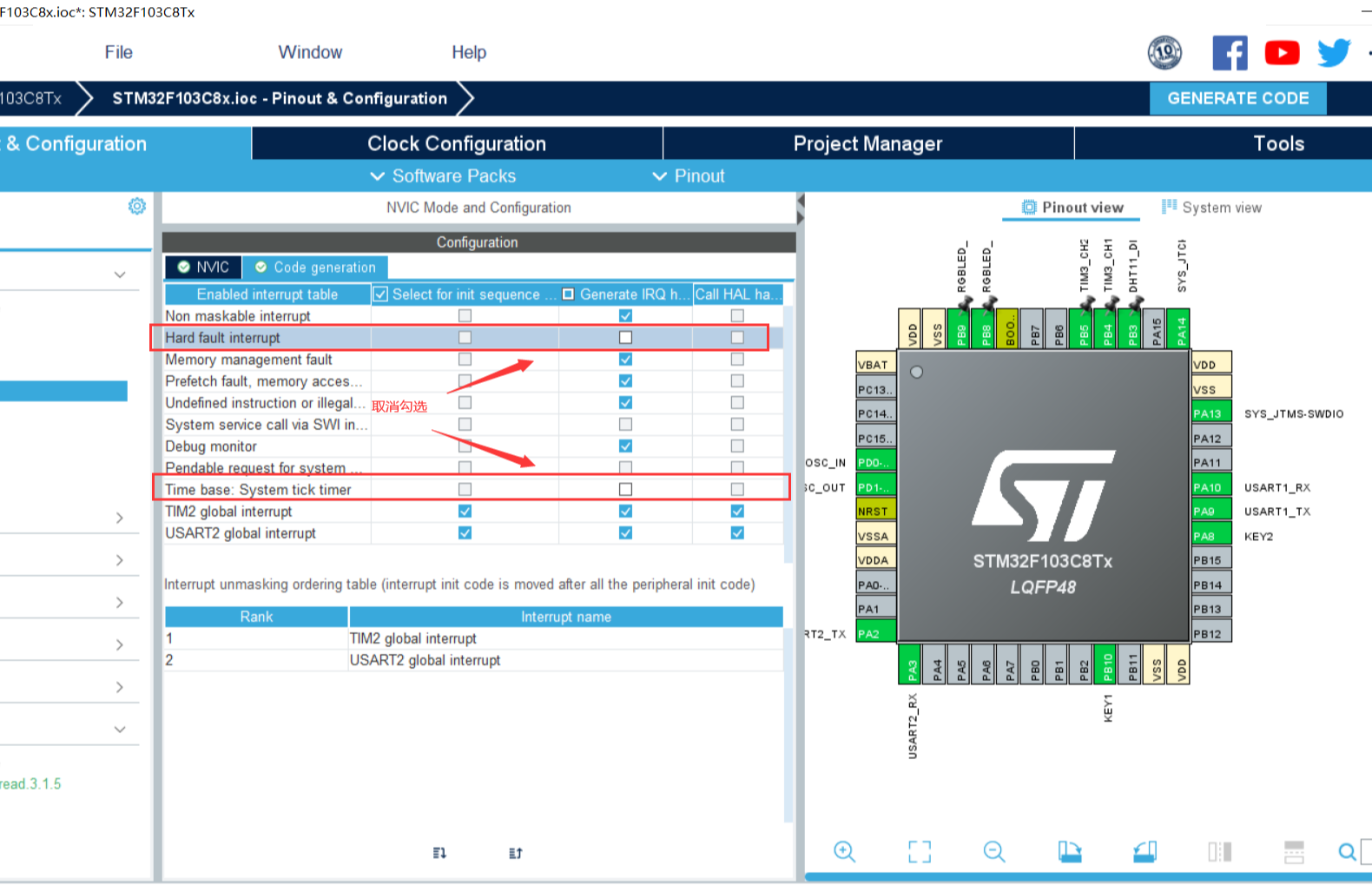Open the Twitter link icon
Viewport: 1372px width, 892px height.
[1334, 53]
